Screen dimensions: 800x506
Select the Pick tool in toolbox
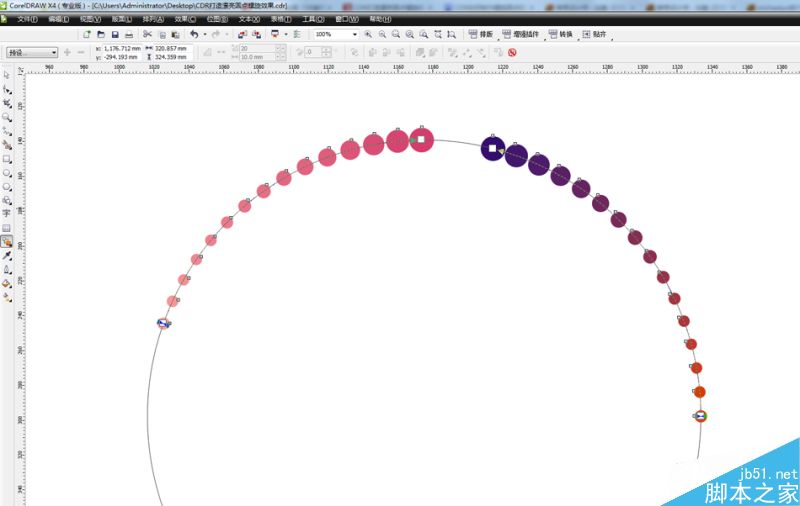[x=7, y=75]
